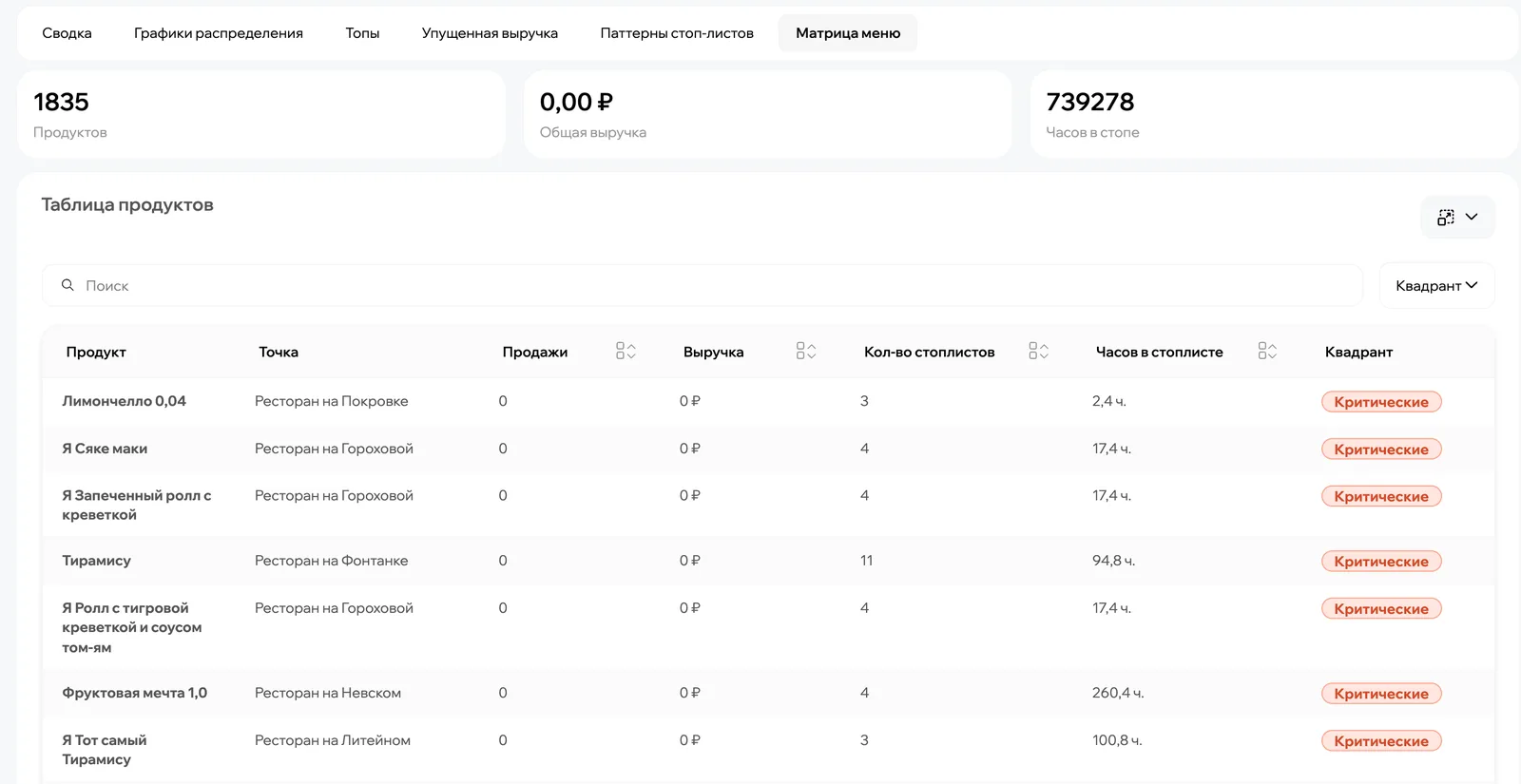1521x784 pixels.
Task: Click the search magnifier icon
Action: point(67,285)
